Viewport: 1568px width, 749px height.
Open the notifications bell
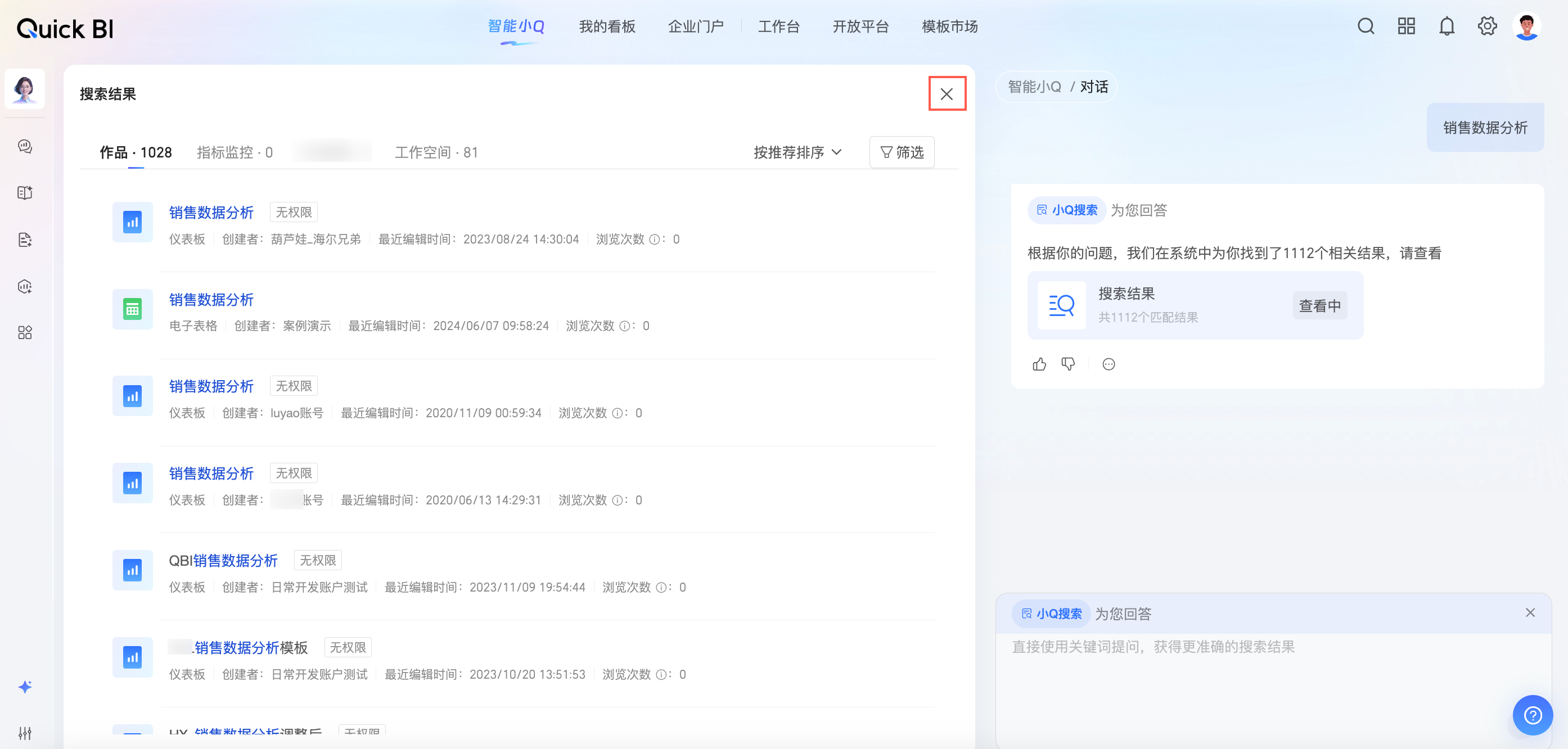pyautogui.click(x=1447, y=26)
